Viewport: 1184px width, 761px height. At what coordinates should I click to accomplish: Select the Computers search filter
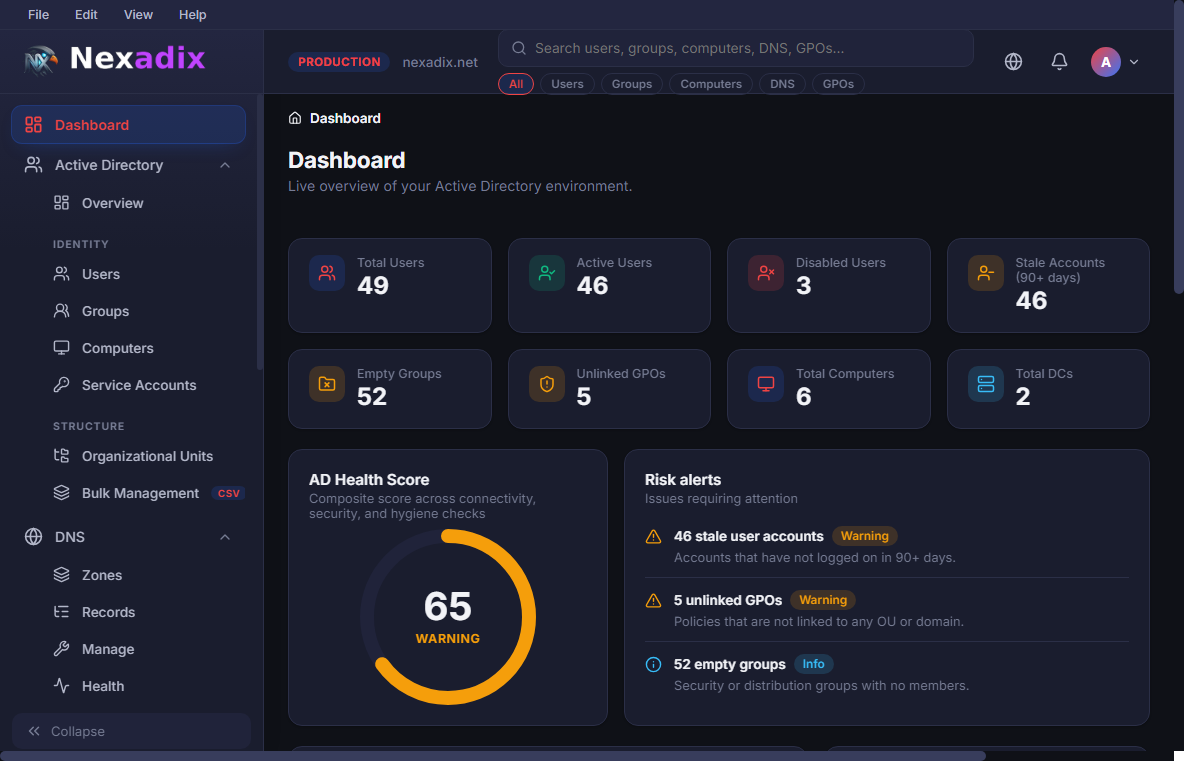tap(711, 84)
